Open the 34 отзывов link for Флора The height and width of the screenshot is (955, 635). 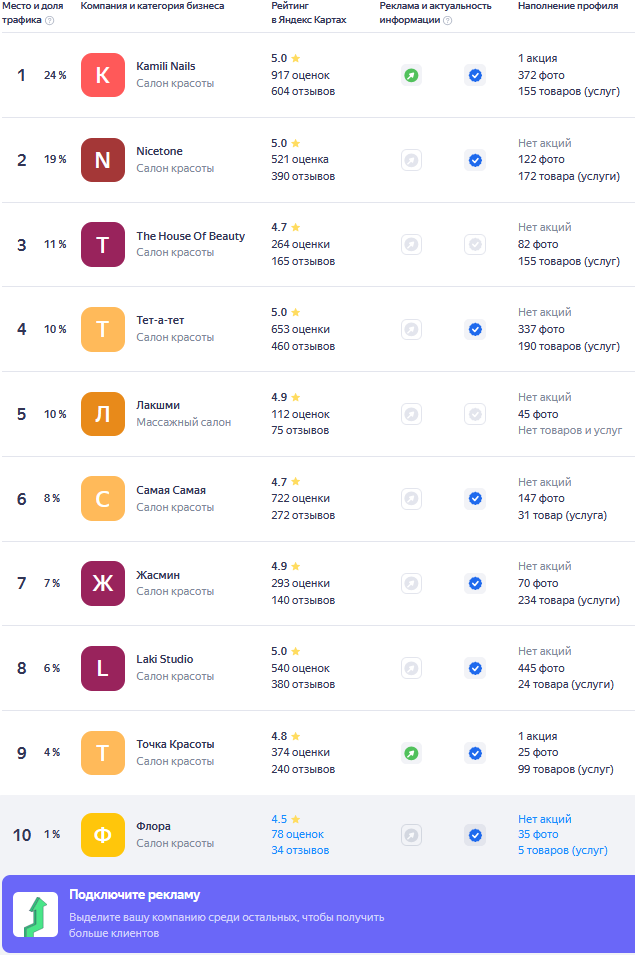click(x=300, y=850)
